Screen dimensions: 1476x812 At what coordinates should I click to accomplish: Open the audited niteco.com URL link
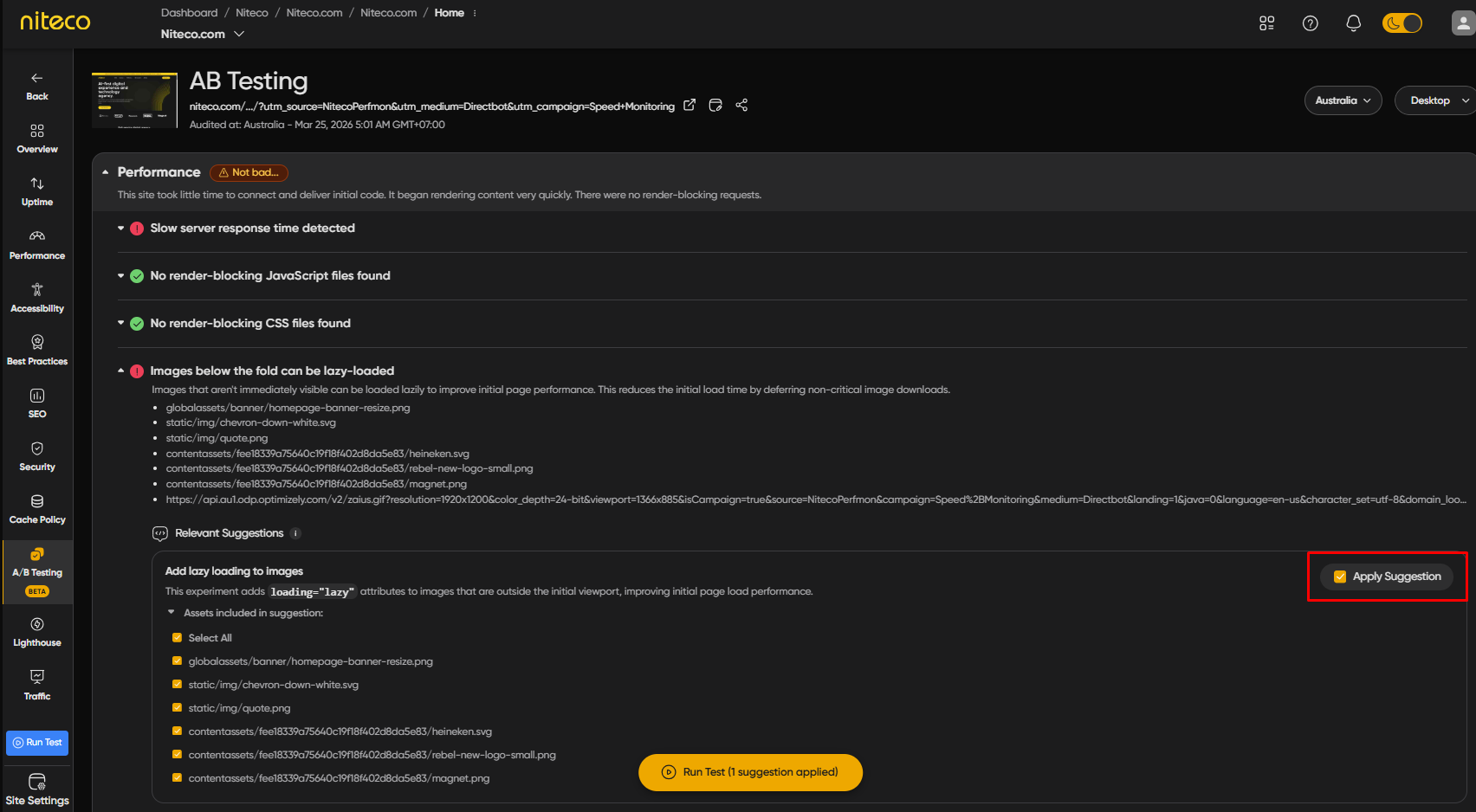click(x=432, y=106)
